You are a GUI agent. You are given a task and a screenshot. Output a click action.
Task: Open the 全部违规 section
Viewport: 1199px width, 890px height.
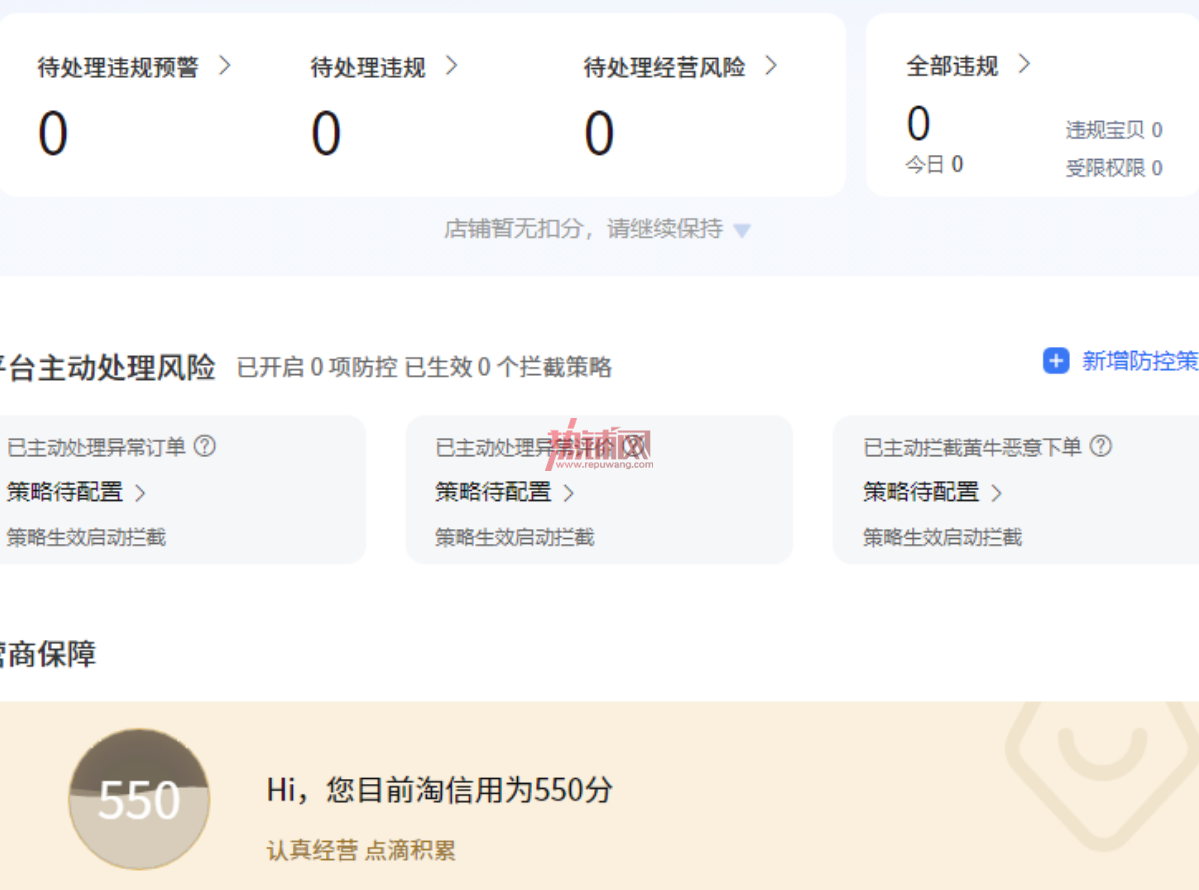952,66
